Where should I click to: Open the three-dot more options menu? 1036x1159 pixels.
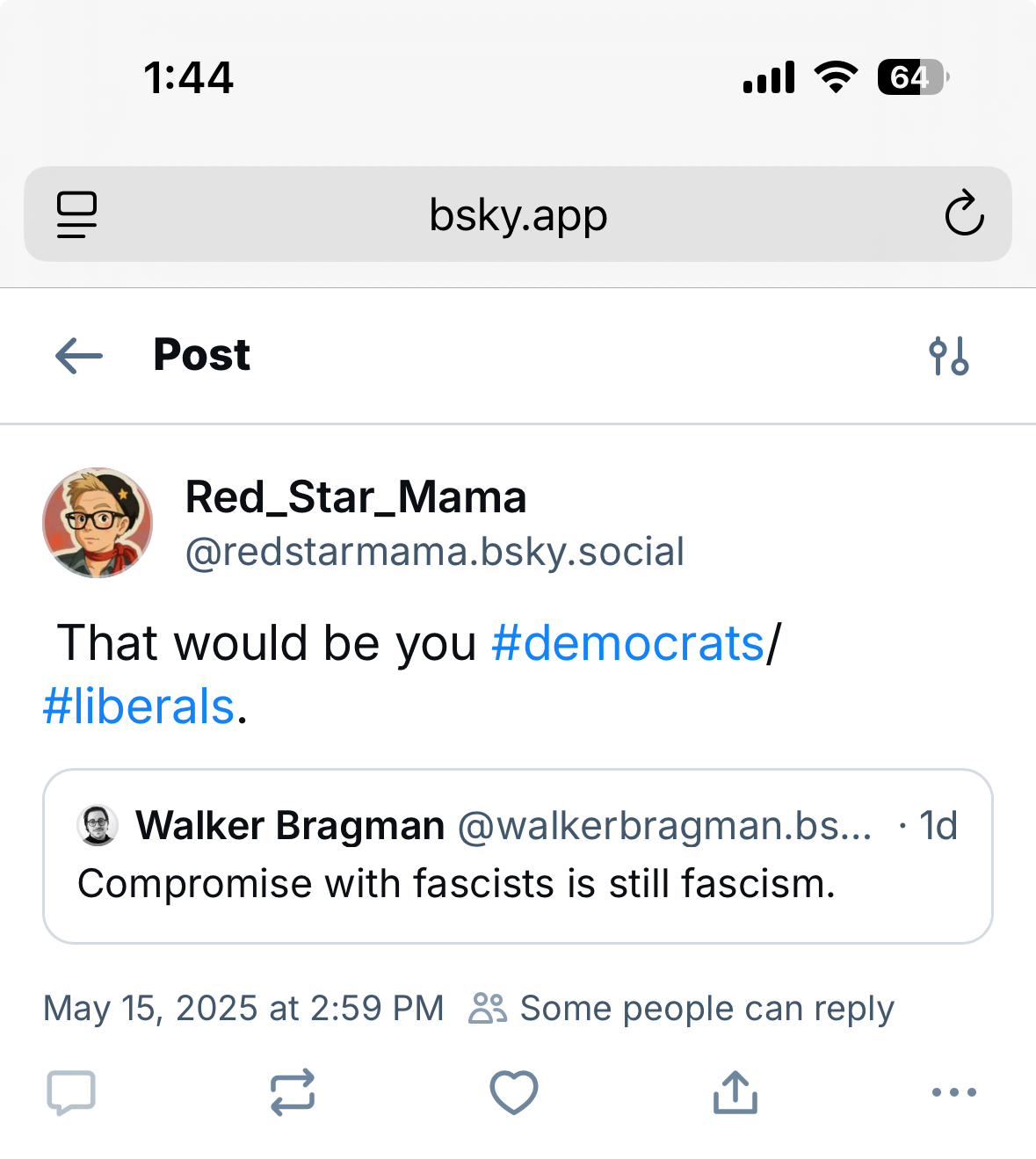953,1093
